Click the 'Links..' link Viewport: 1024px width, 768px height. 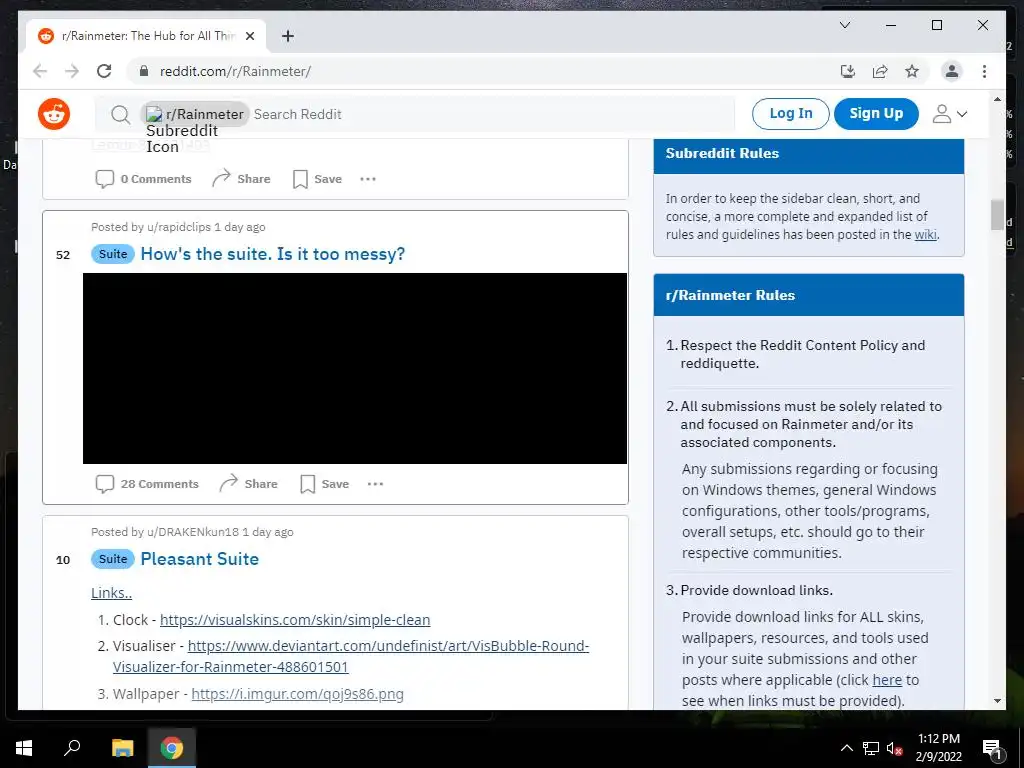pos(111,593)
